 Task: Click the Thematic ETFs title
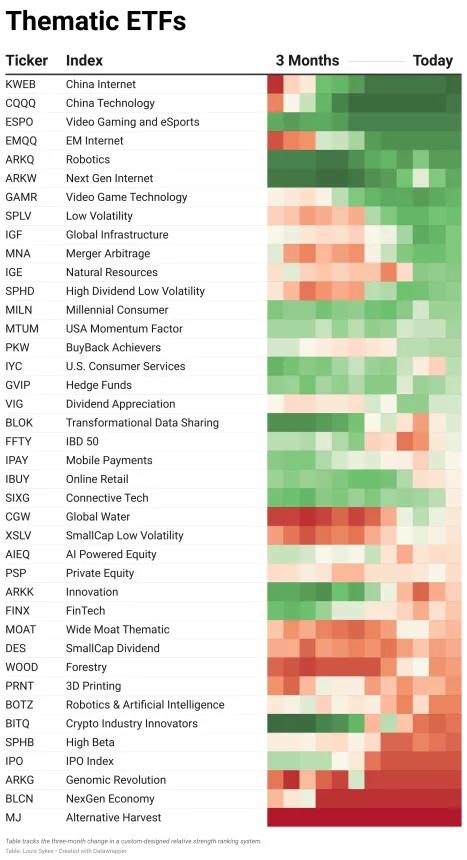96,21
